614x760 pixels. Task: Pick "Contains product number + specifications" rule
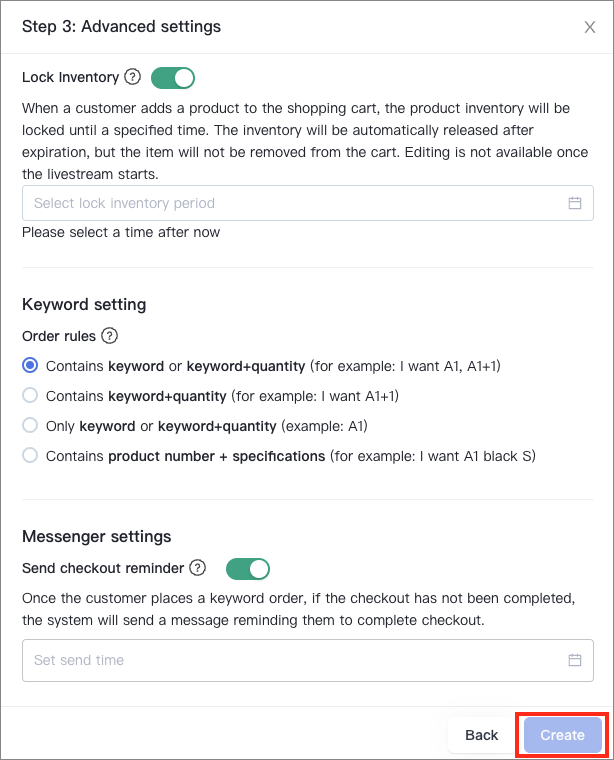pos(30,455)
